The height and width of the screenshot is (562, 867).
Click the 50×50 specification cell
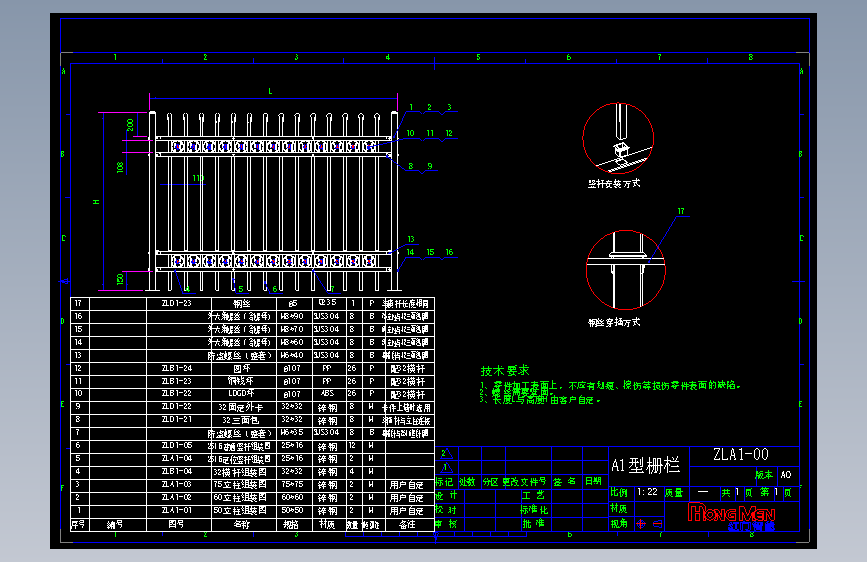pos(292,510)
